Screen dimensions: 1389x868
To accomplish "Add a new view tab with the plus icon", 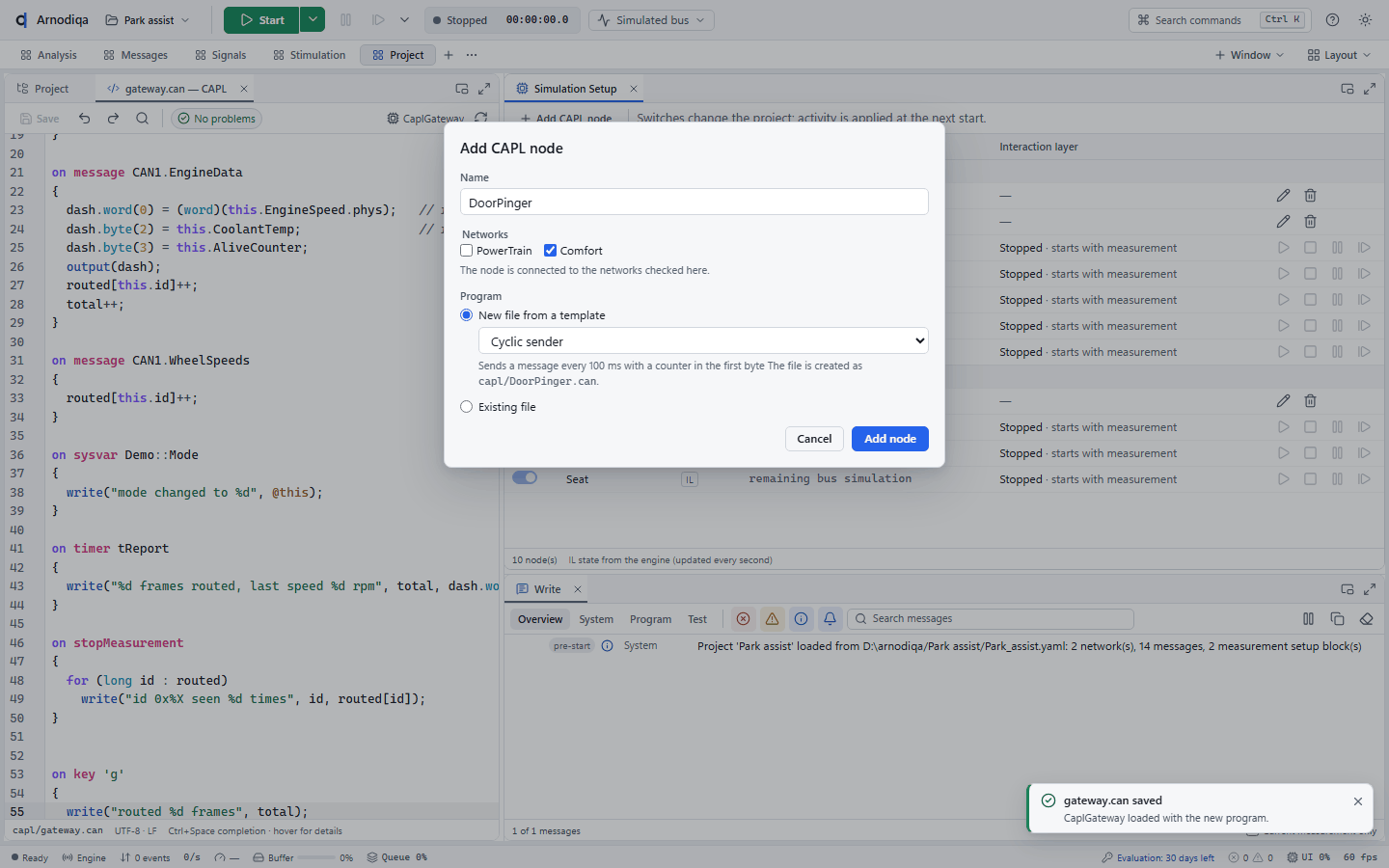I will pyautogui.click(x=448, y=55).
